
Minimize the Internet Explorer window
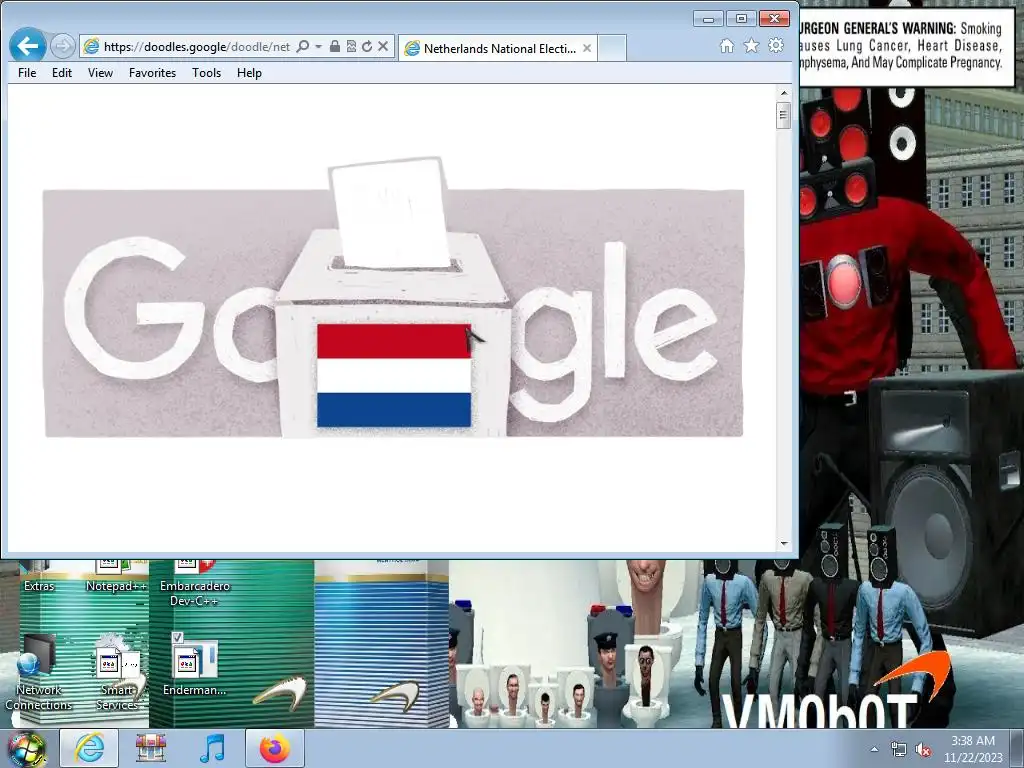point(708,19)
